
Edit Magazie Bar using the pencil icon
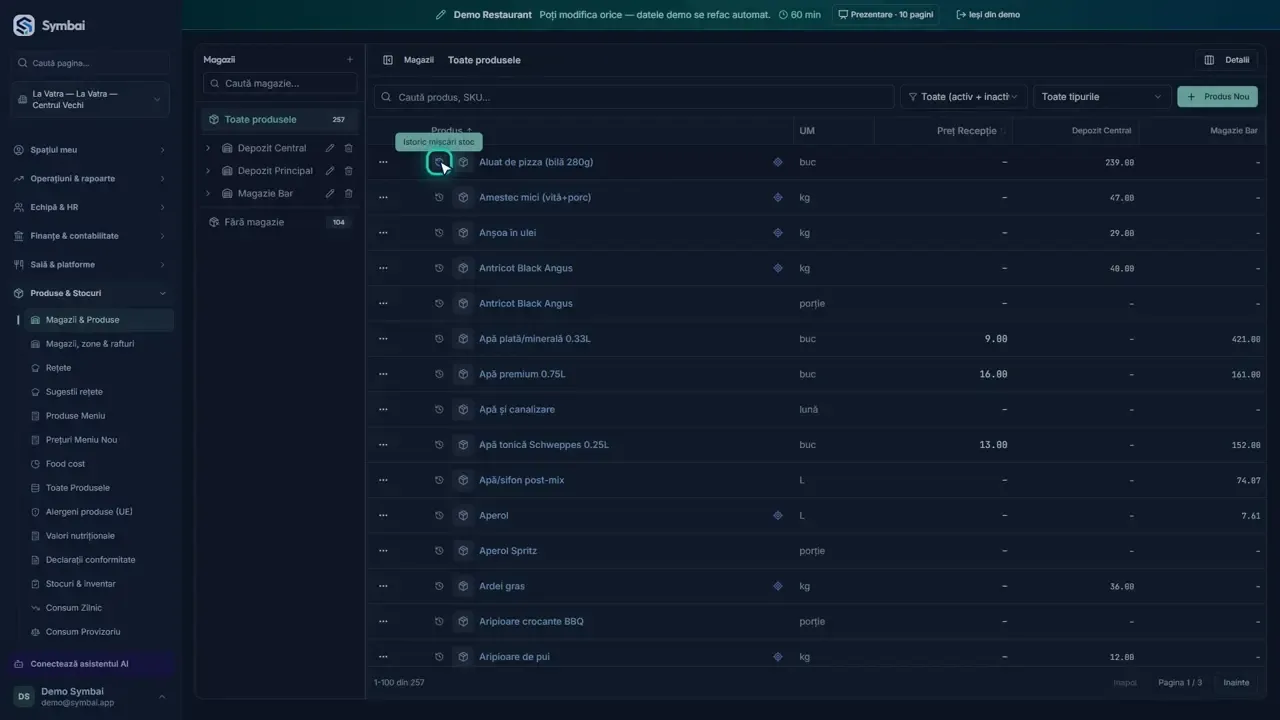tap(330, 194)
